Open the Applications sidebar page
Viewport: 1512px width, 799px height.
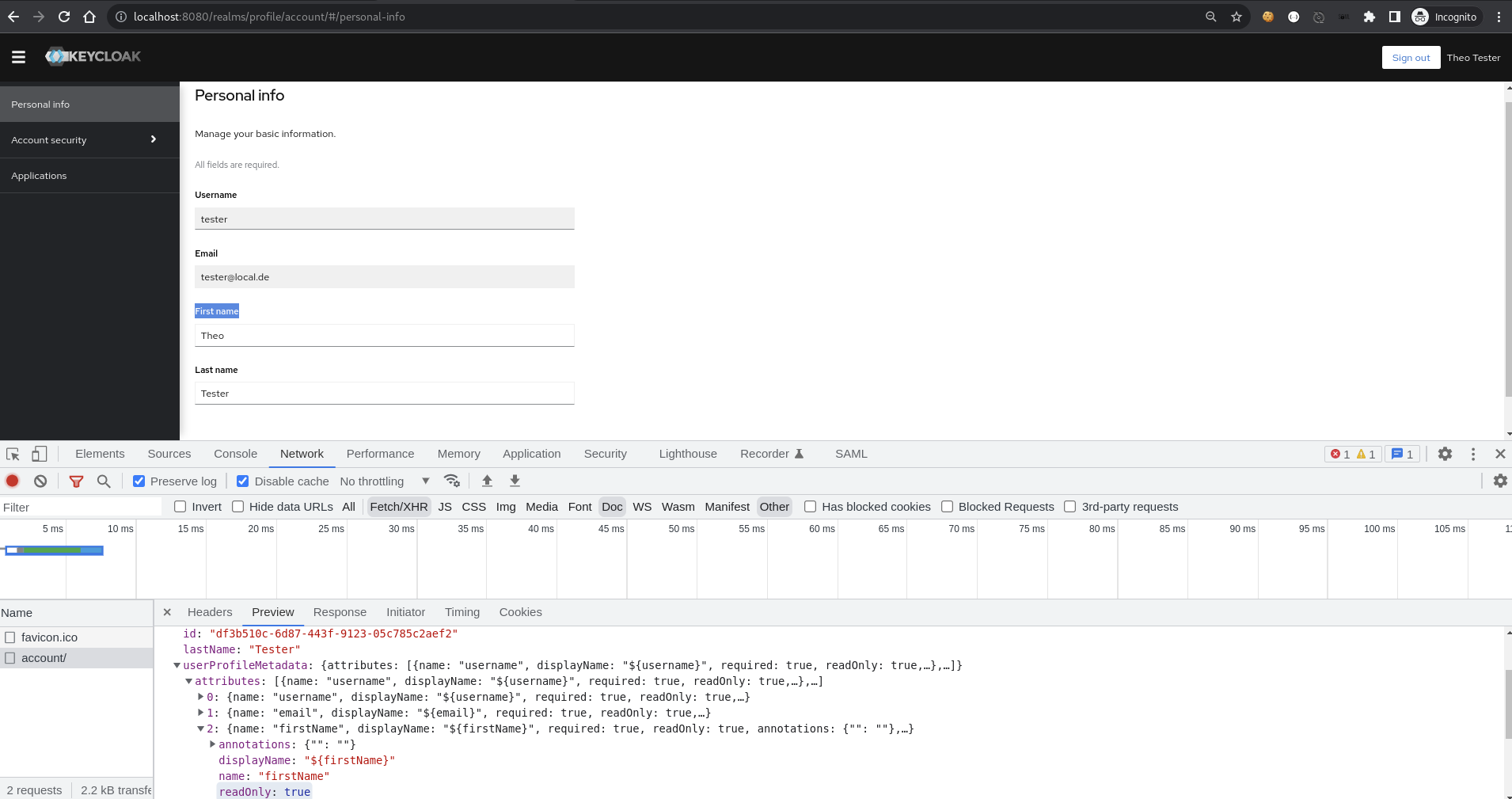pos(38,175)
